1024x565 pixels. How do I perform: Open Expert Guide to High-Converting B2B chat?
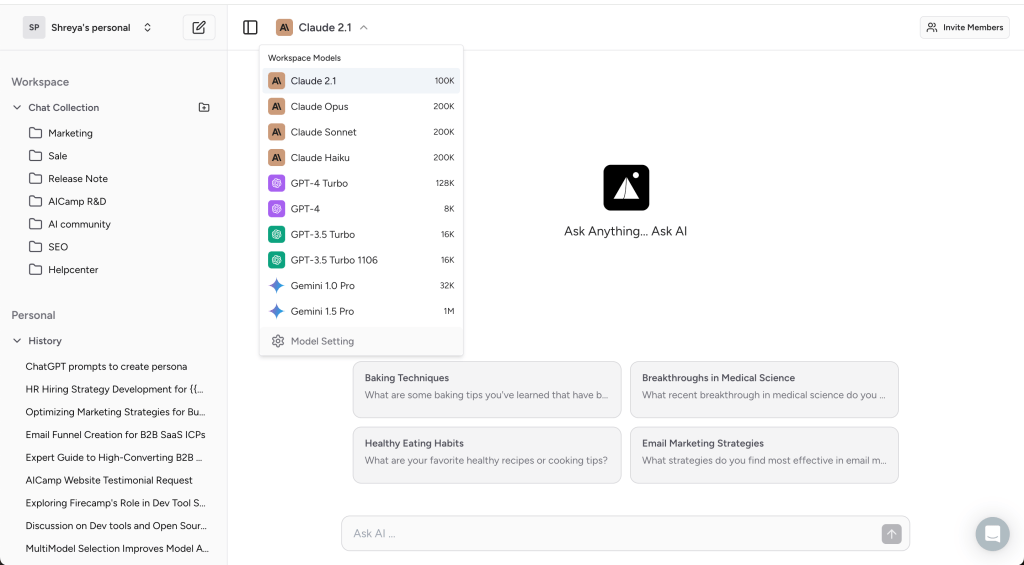point(114,457)
